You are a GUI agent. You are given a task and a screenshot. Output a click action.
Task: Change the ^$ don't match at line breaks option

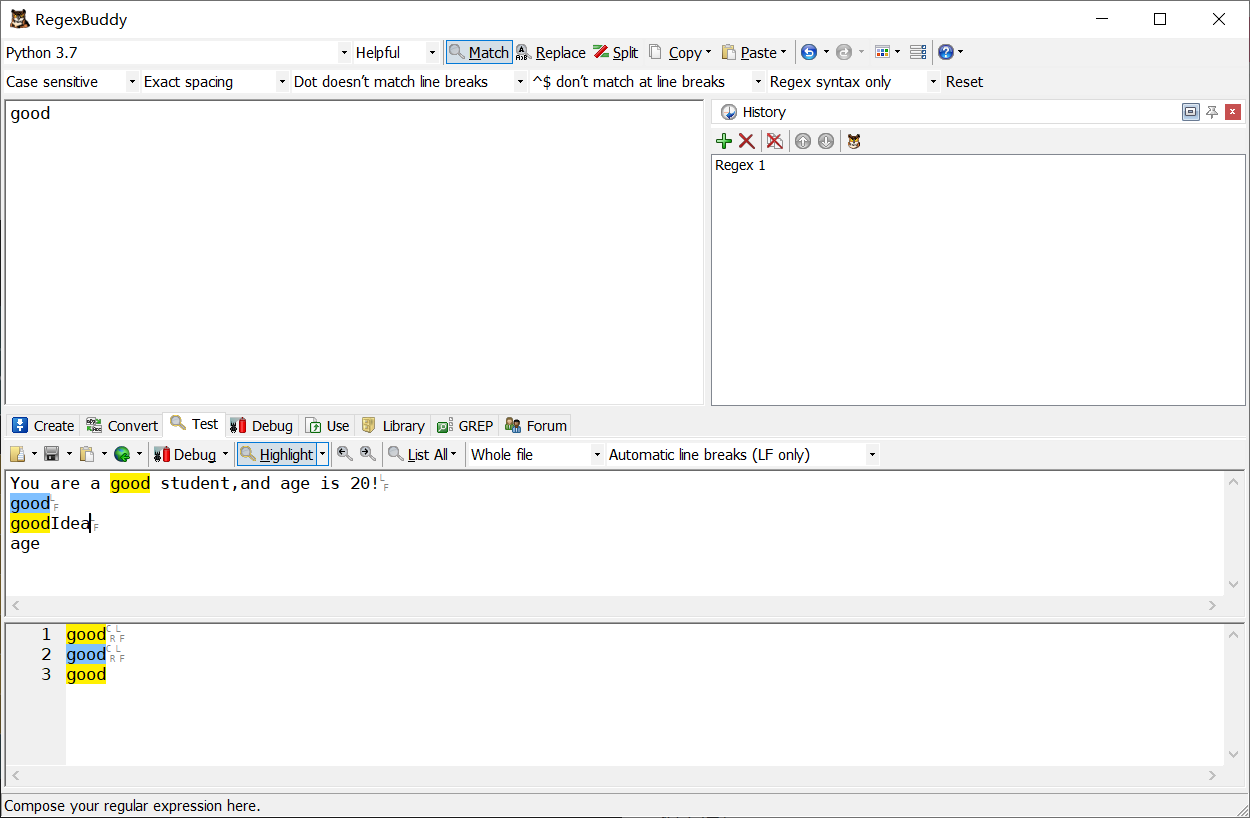pyautogui.click(x=647, y=82)
